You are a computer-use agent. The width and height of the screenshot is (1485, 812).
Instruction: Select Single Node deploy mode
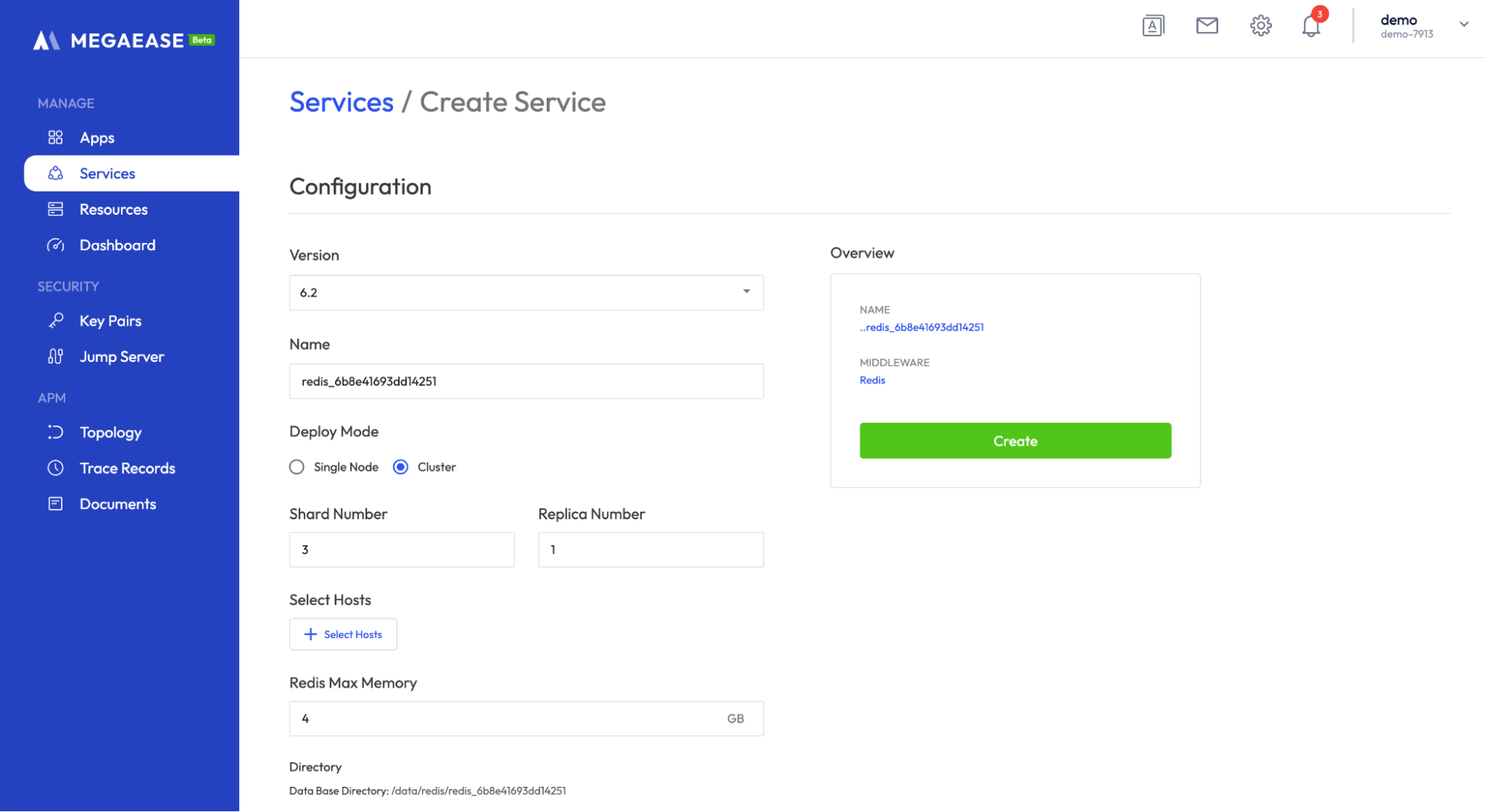point(297,467)
